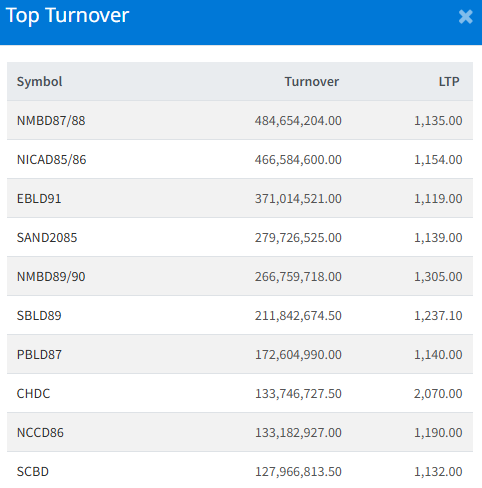Click the 1,305.00 LTP value
482x488 pixels.
(438, 277)
